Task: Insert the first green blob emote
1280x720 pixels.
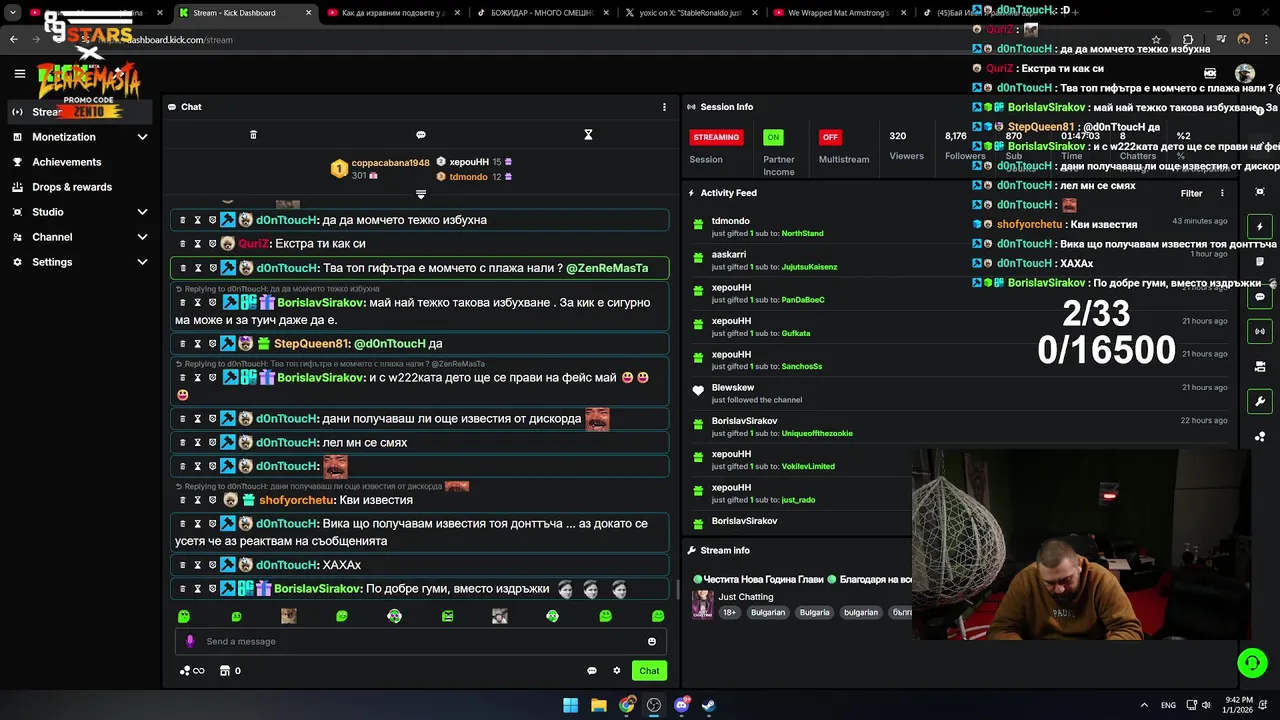Action: coord(183,617)
